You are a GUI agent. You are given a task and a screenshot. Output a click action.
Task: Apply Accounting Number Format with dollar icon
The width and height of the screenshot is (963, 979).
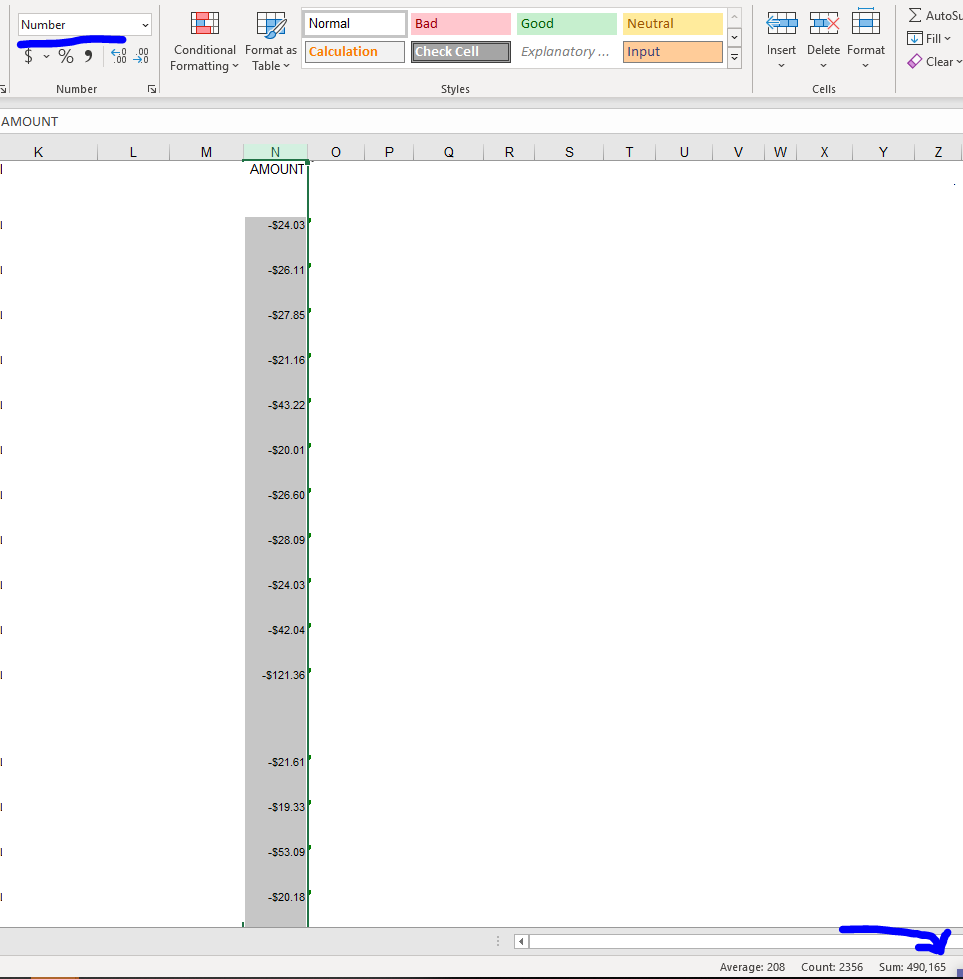click(30, 56)
